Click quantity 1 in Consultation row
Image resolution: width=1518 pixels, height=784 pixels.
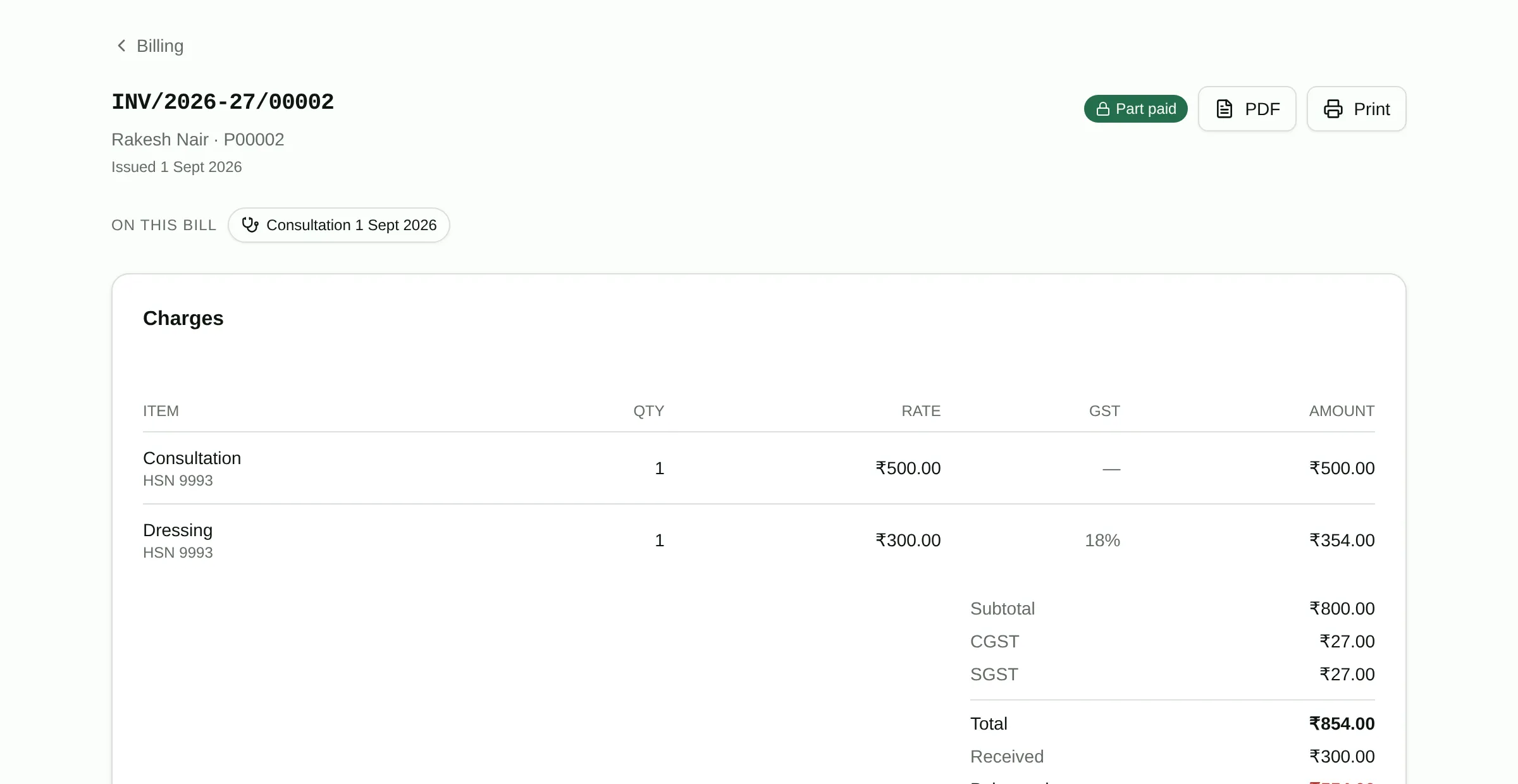pyautogui.click(x=660, y=469)
